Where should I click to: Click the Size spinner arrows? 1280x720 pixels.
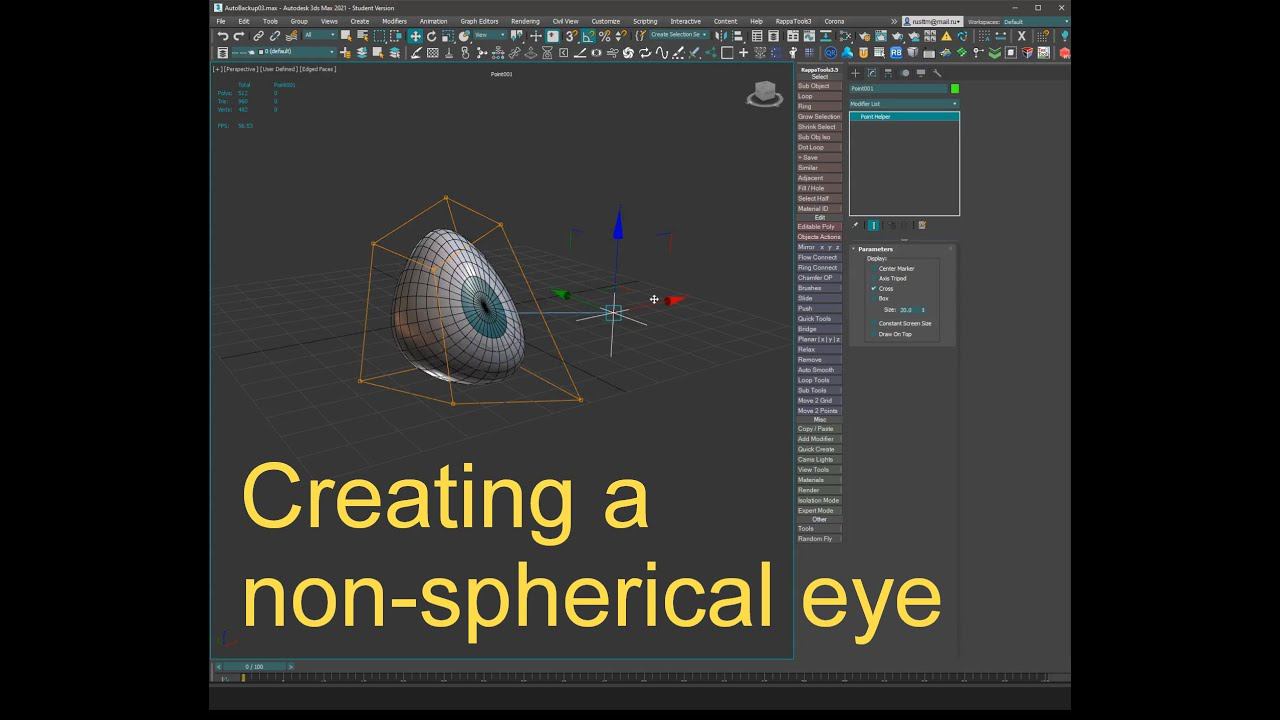pos(923,310)
